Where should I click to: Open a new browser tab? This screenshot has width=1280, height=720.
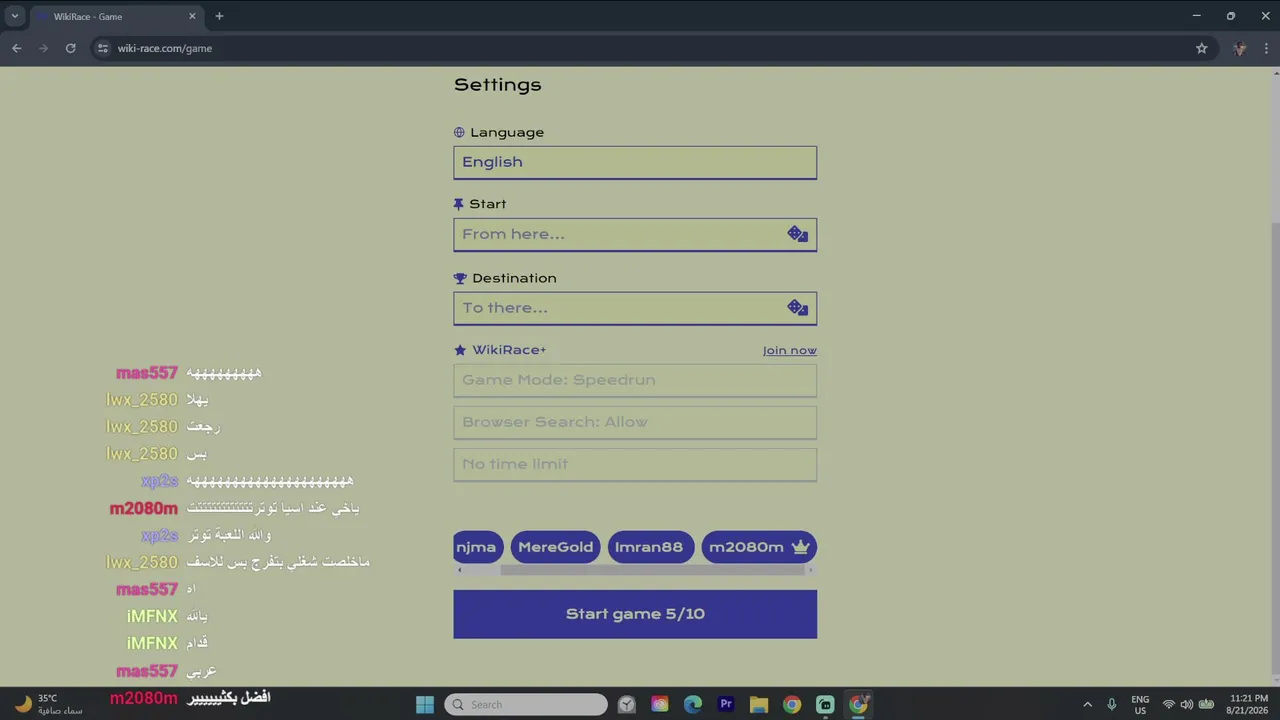219,16
